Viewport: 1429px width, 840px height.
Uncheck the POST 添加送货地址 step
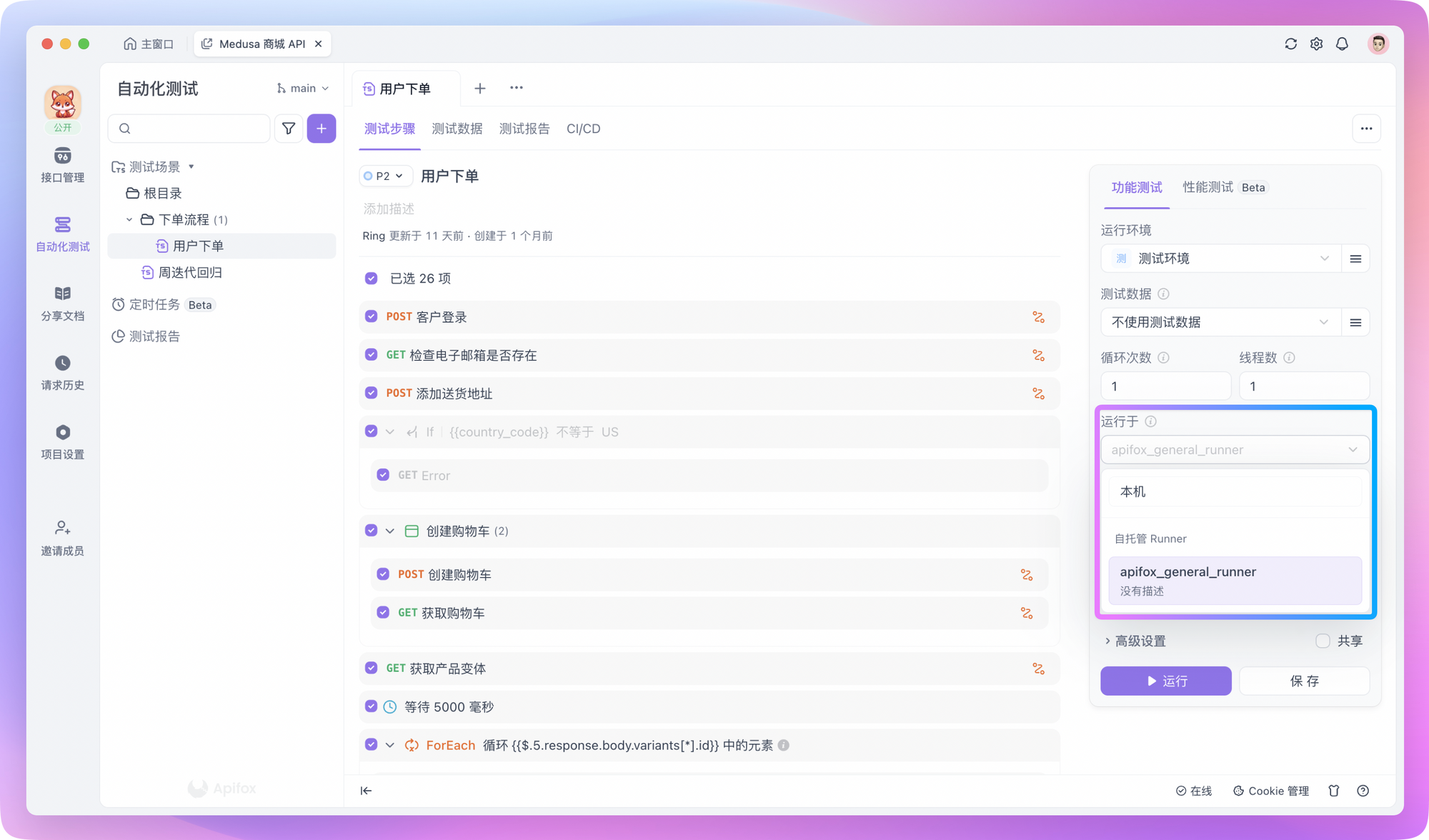click(x=371, y=393)
